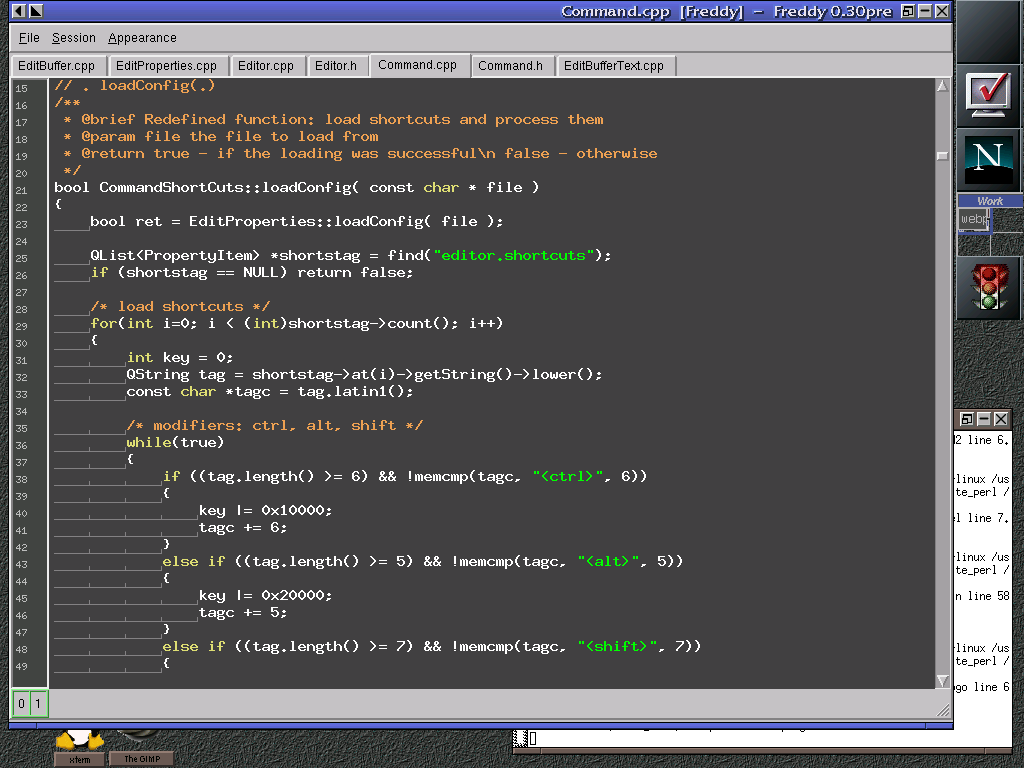This screenshot has width=1024, height=768.
Task: Toggle the status bar '1' indicator
Action: click(38, 704)
